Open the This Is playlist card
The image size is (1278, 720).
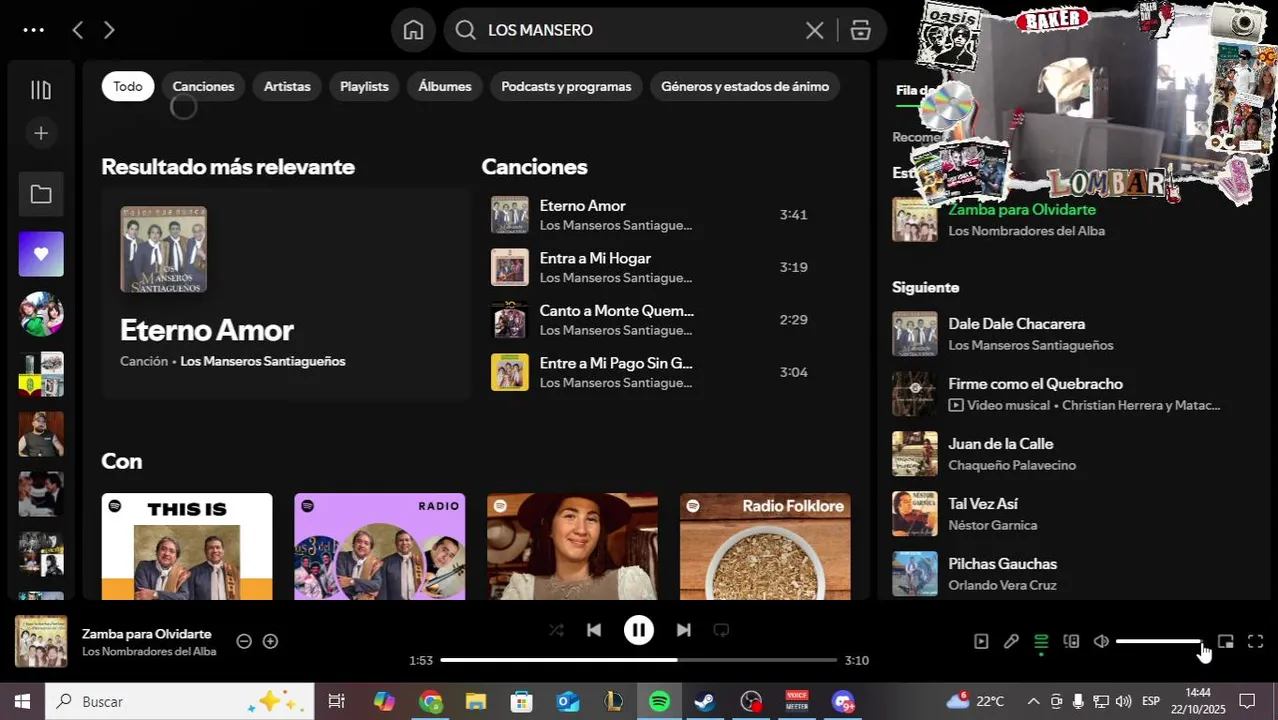coord(187,546)
